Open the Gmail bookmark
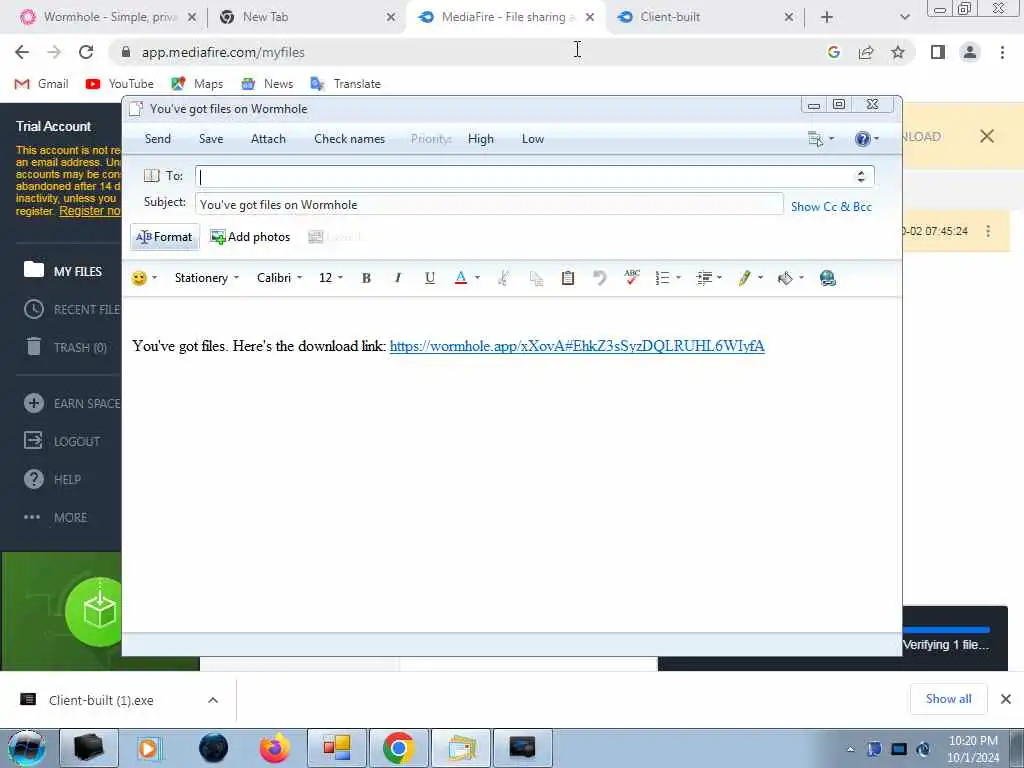The image size is (1024, 768). click(x=42, y=84)
